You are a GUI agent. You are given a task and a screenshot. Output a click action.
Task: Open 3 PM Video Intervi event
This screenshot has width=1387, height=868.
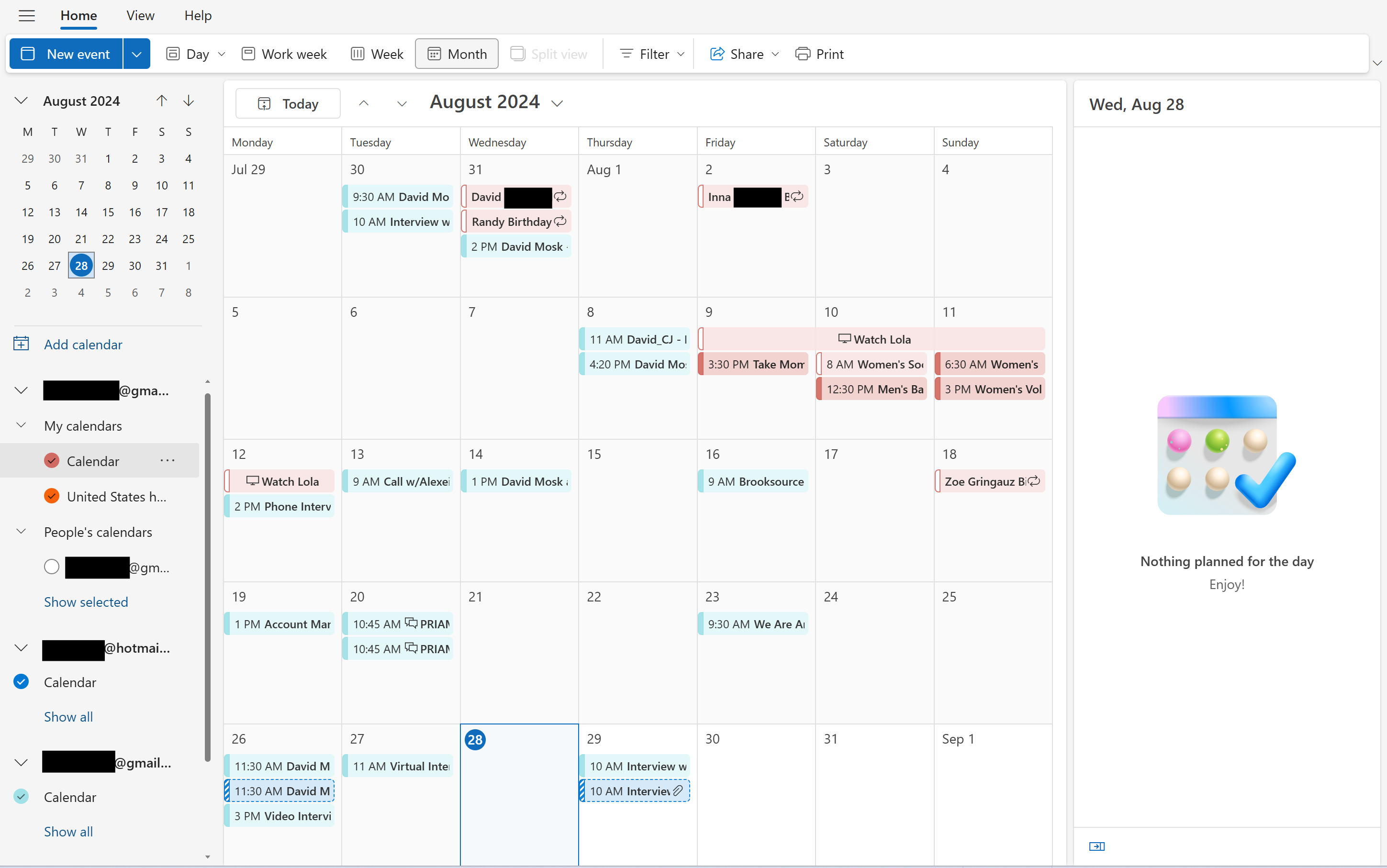point(279,816)
